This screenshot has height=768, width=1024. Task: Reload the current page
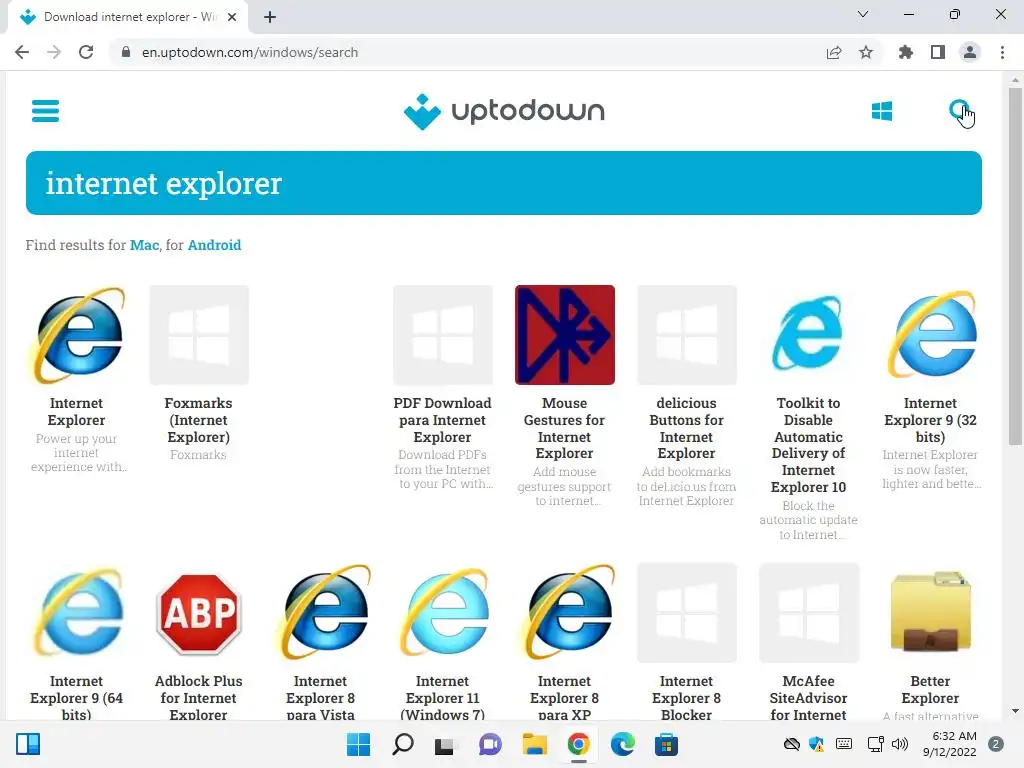tap(86, 52)
